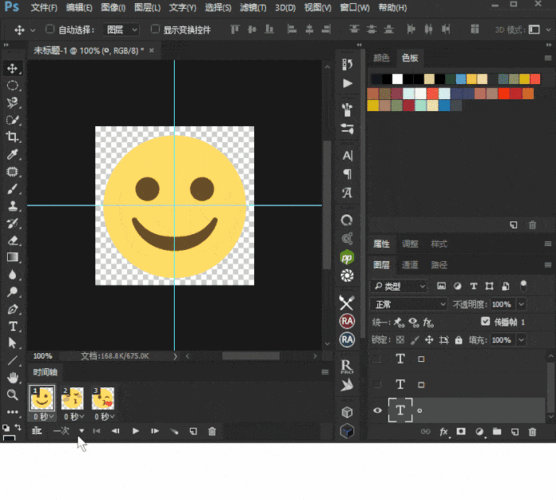This screenshot has width=556, height=500.
Task: Switch to the 通道 tab
Action: pos(410,265)
